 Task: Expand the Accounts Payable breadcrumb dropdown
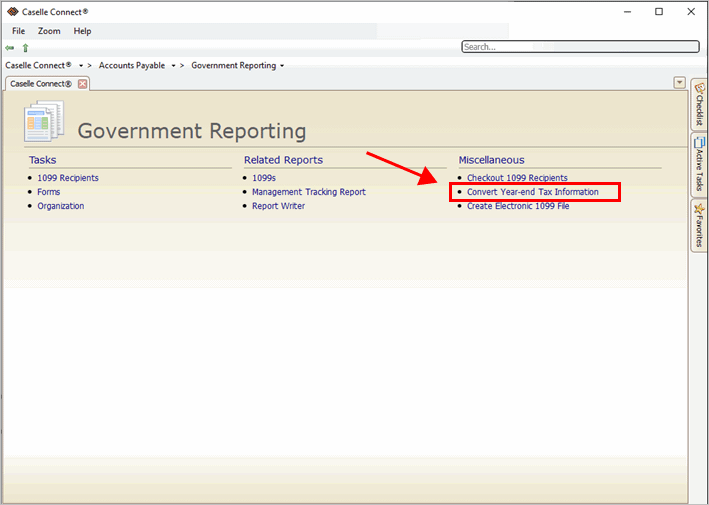coord(173,66)
